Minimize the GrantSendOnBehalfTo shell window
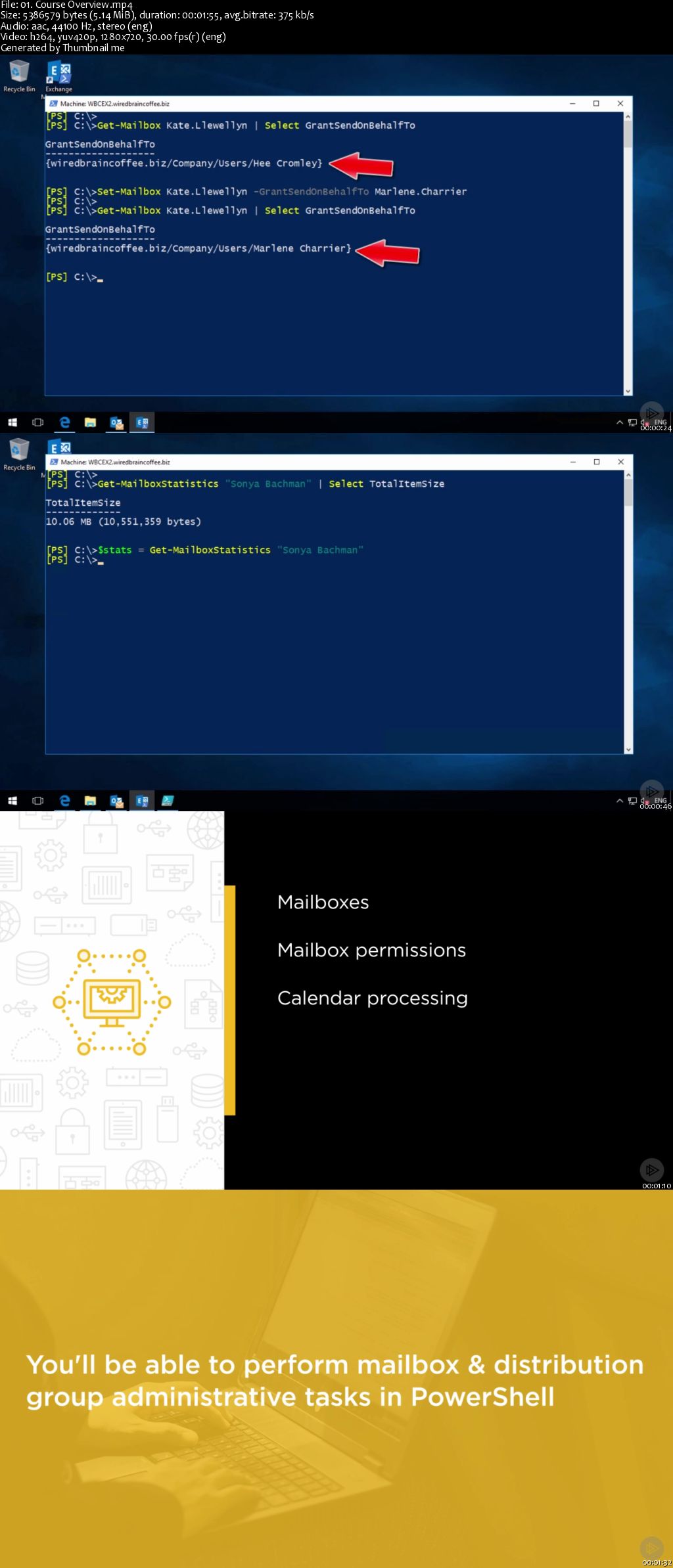 tap(572, 103)
